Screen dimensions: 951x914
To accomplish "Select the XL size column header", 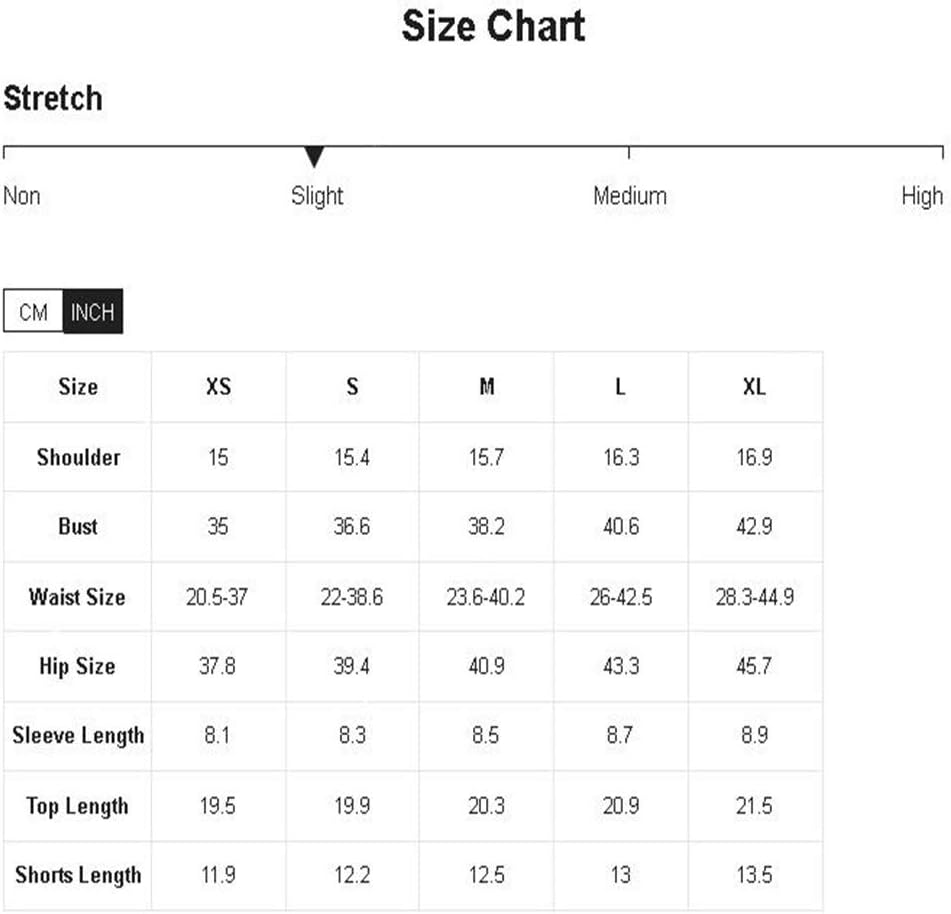I will coord(754,387).
